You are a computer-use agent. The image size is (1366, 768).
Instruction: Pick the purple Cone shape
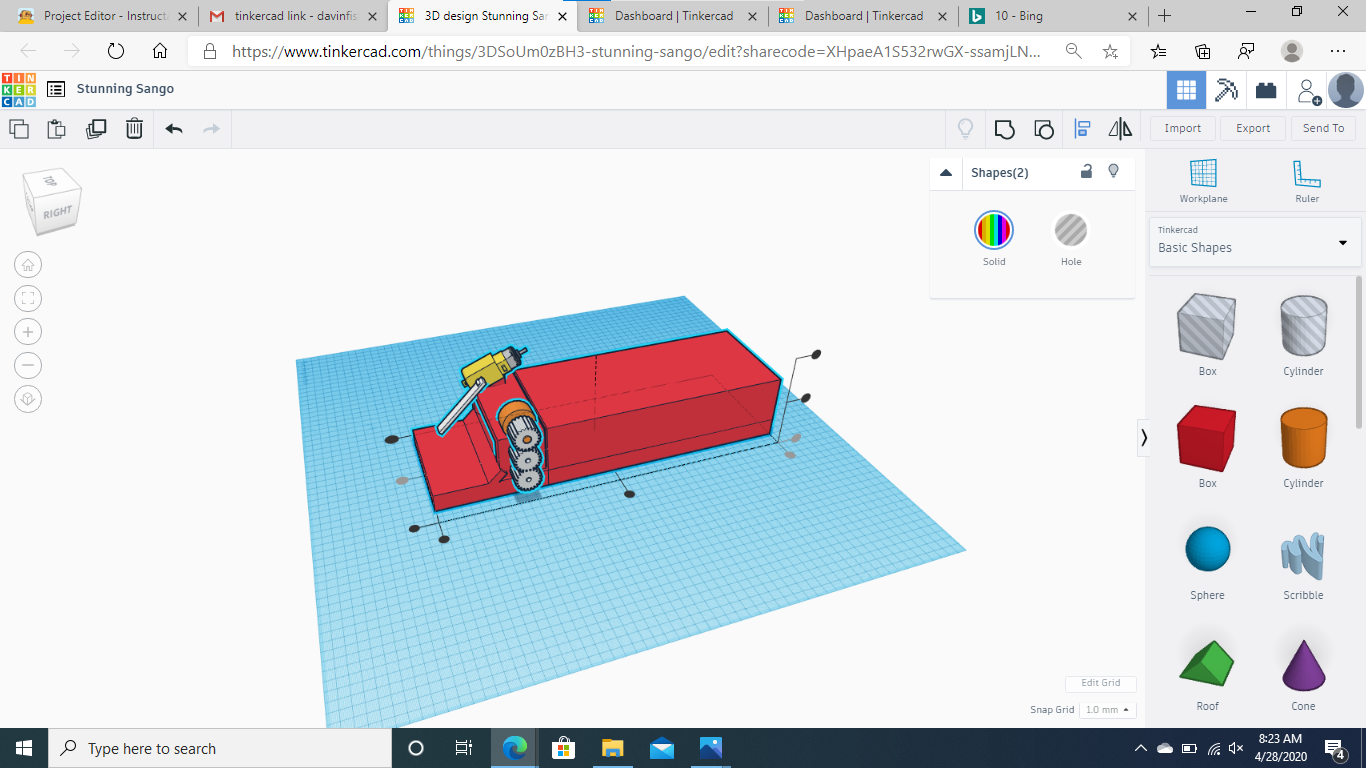[x=1303, y=664]
